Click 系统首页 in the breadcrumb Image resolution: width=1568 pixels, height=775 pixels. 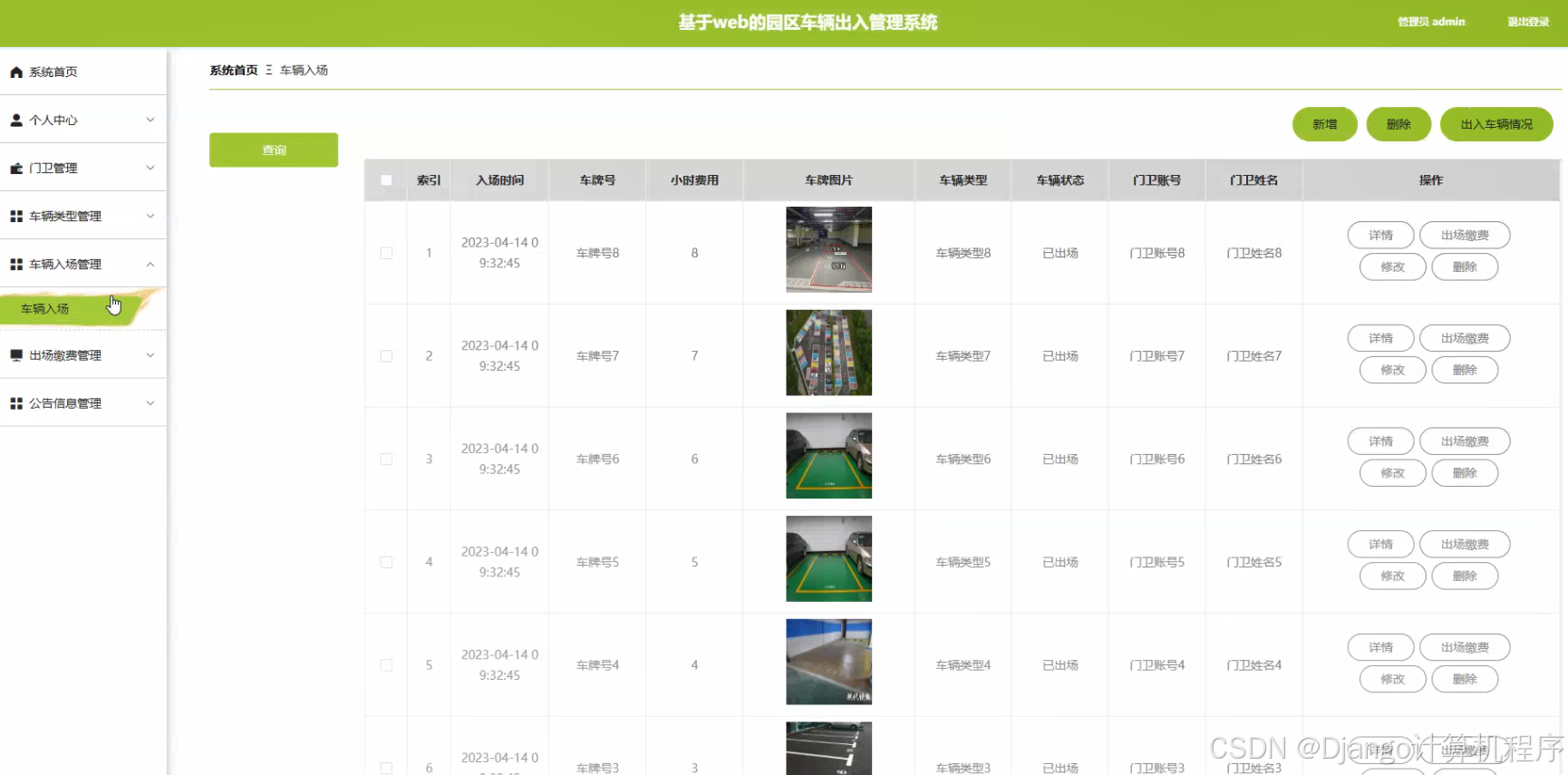pyautogui.click(x=234, y=70)
